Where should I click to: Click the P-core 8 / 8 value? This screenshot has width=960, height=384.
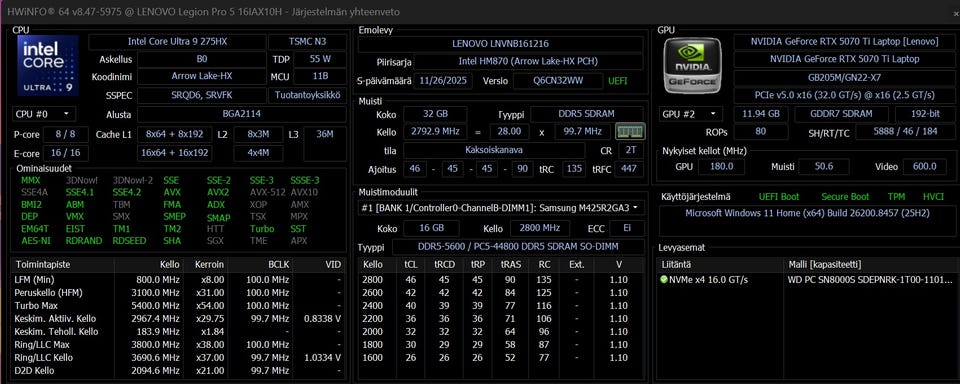(x=66, y=135)
